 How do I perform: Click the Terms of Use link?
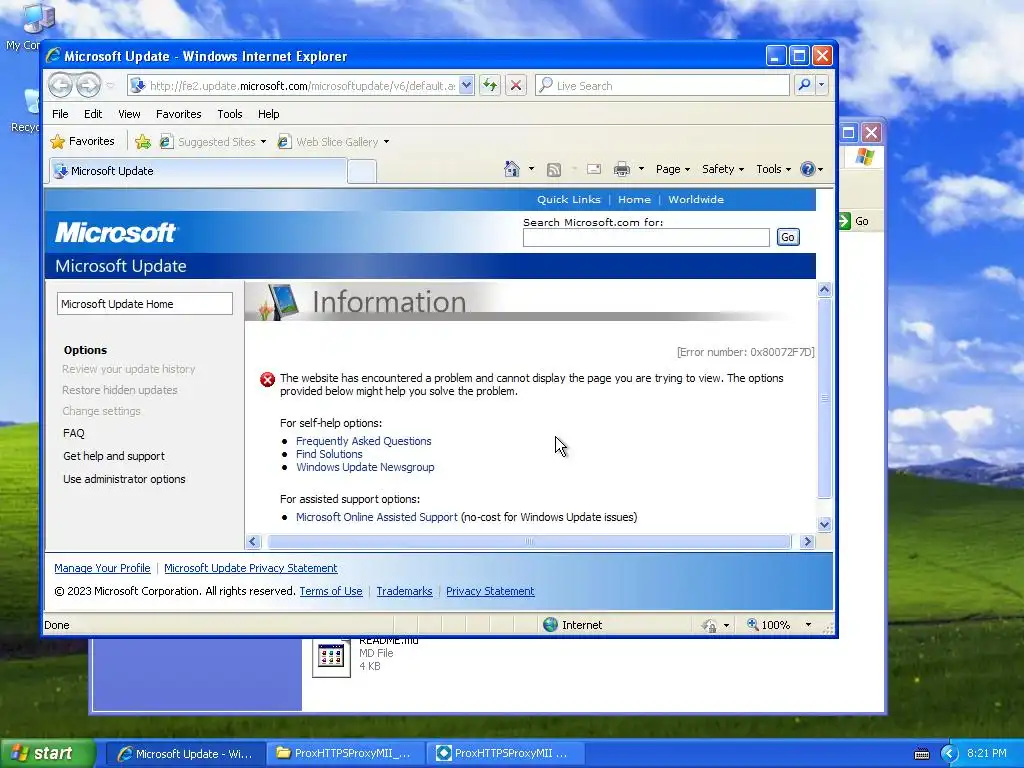pyautogui.click(x=330, y=591)
